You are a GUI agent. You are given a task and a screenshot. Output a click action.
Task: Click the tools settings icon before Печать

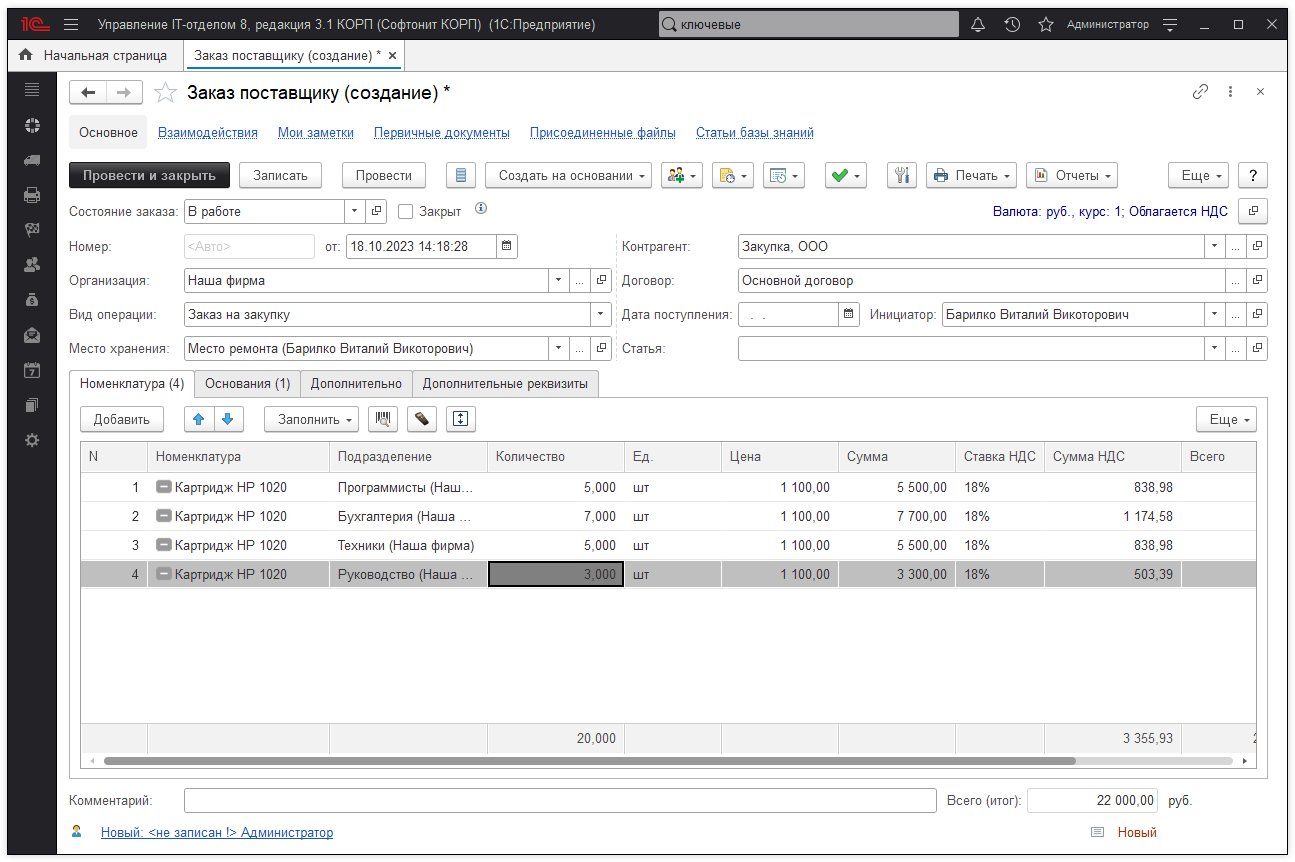point(901,175)
